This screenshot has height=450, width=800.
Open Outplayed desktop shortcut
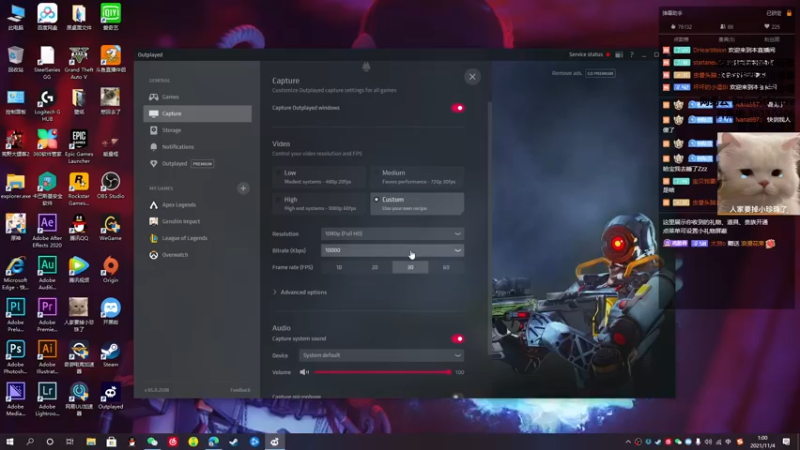(x=110, y=397)
